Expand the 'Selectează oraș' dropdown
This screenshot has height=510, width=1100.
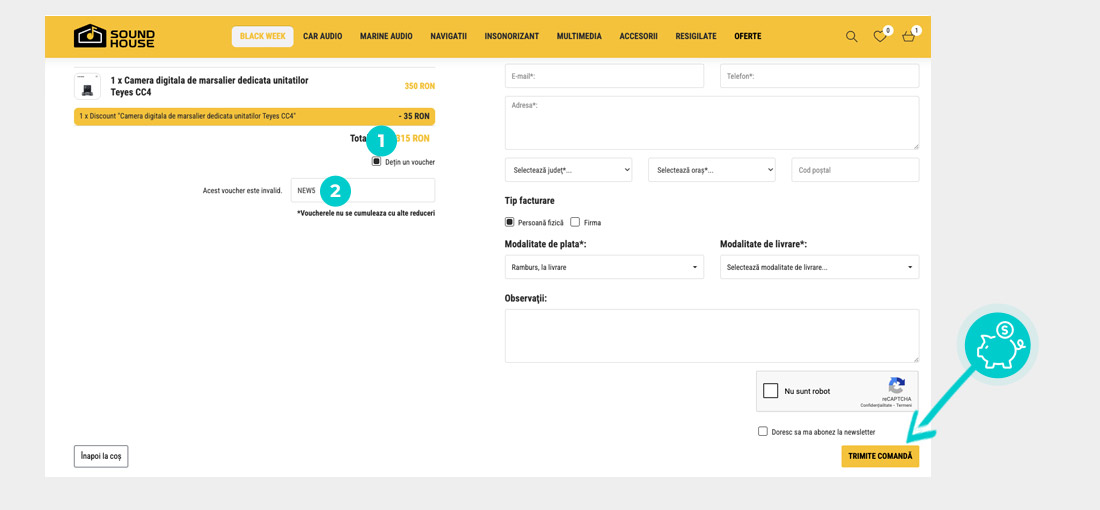[x=712, y=170]
